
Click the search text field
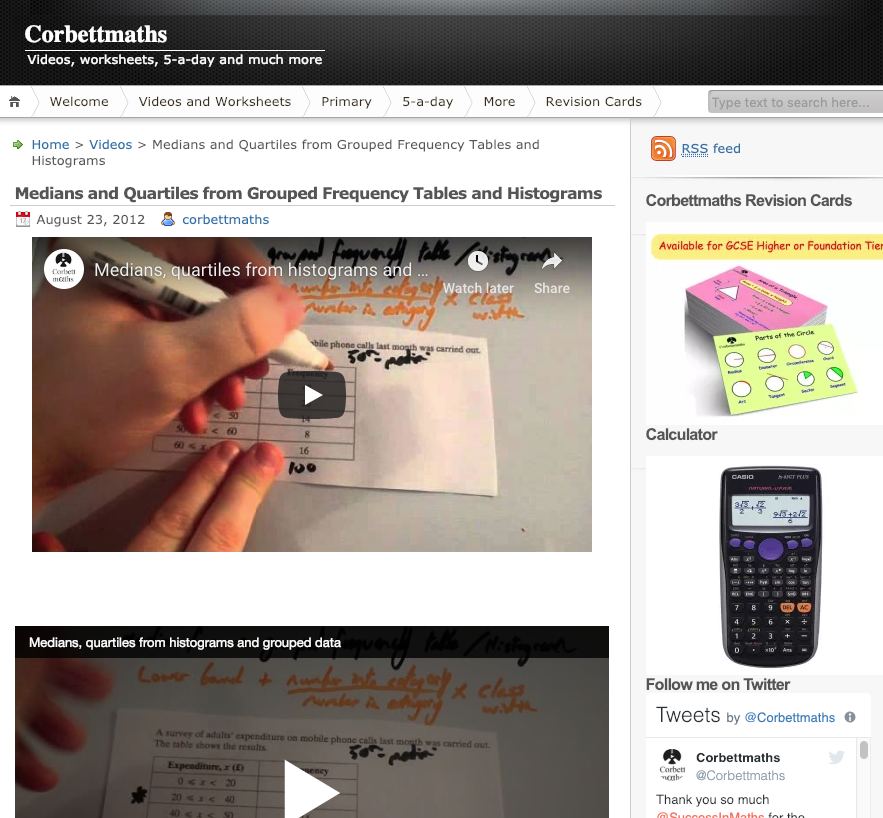pos(795,102)
